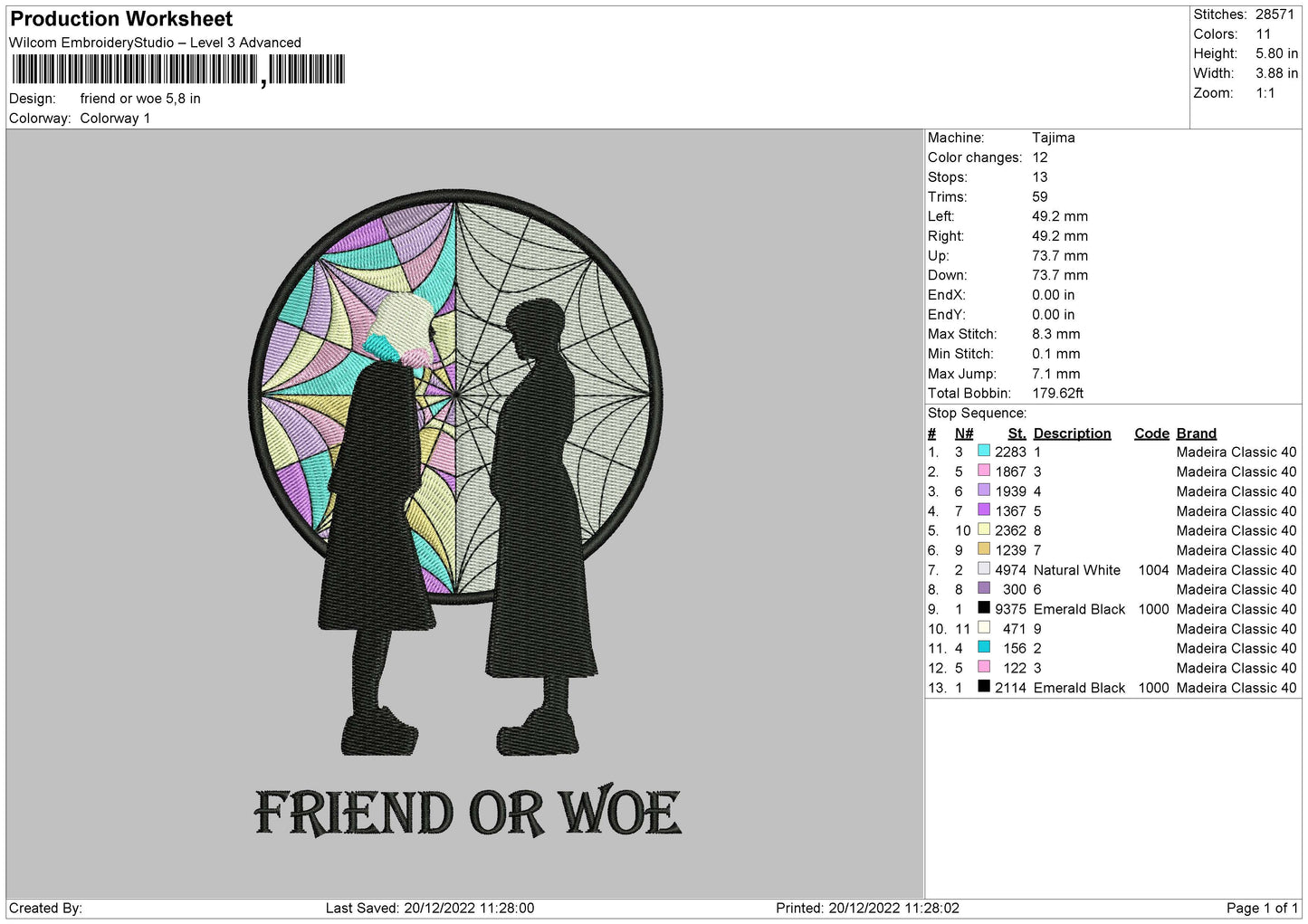The image size is (1308, 924).
Task: Click the black swatch in stop row 9
Action: (x=984, y=608)
